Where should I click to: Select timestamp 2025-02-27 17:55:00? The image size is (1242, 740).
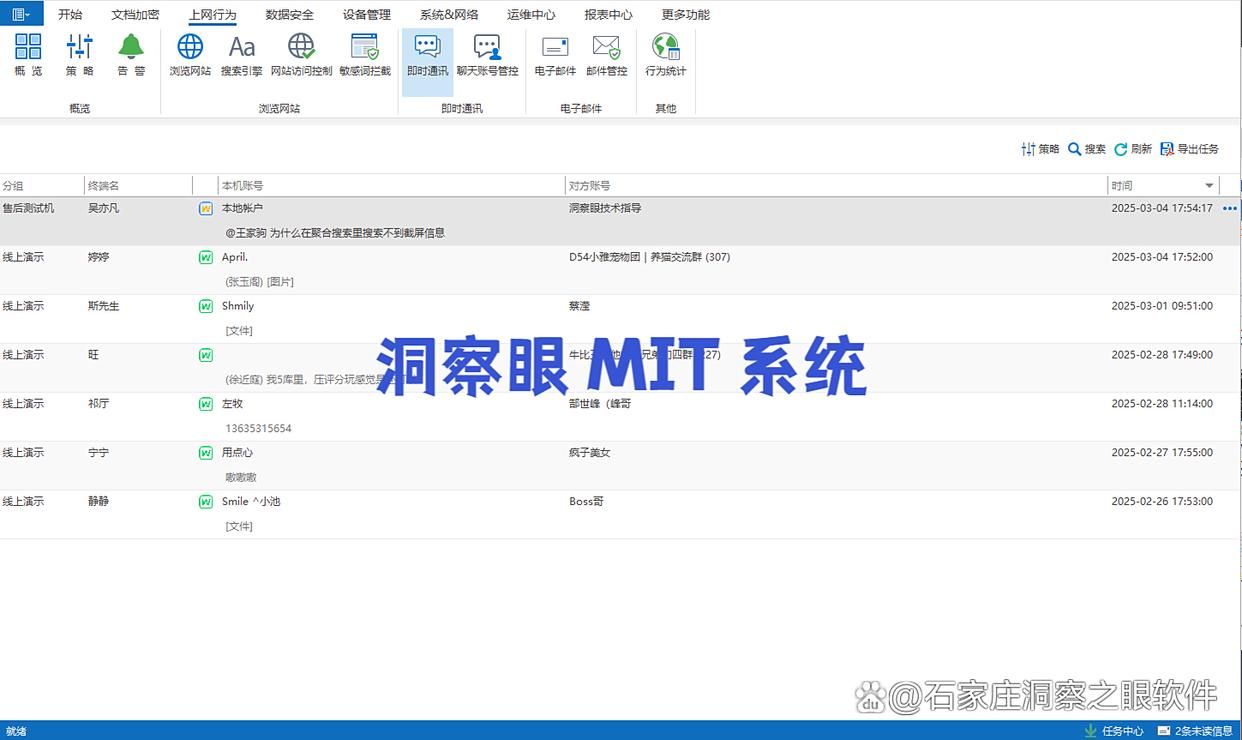(1162, 453)
